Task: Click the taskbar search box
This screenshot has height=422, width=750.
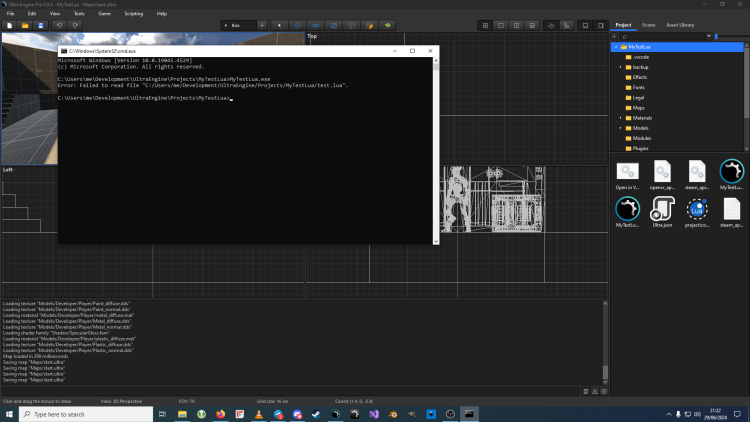Action: pos(86,414)
